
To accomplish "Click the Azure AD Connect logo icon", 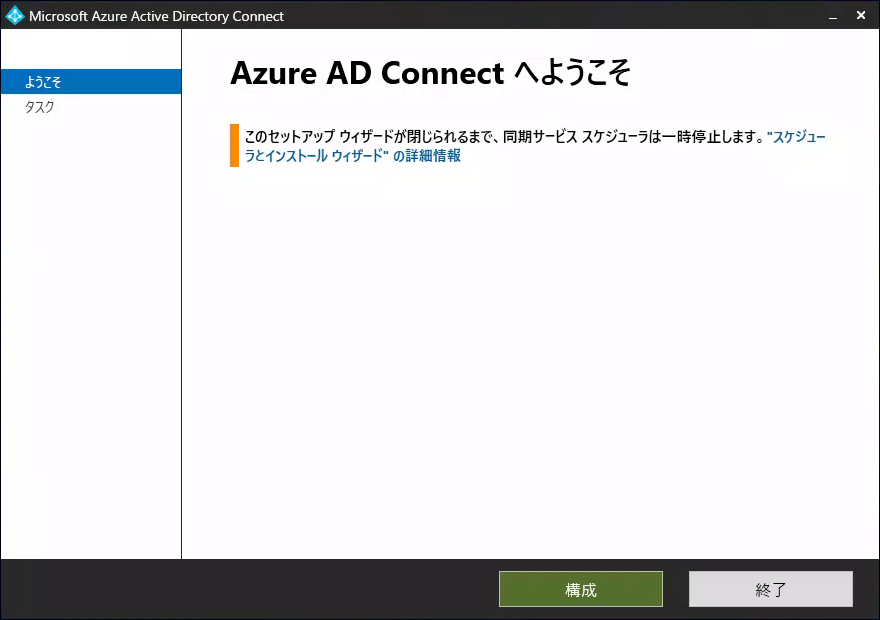I will point(15,16).
